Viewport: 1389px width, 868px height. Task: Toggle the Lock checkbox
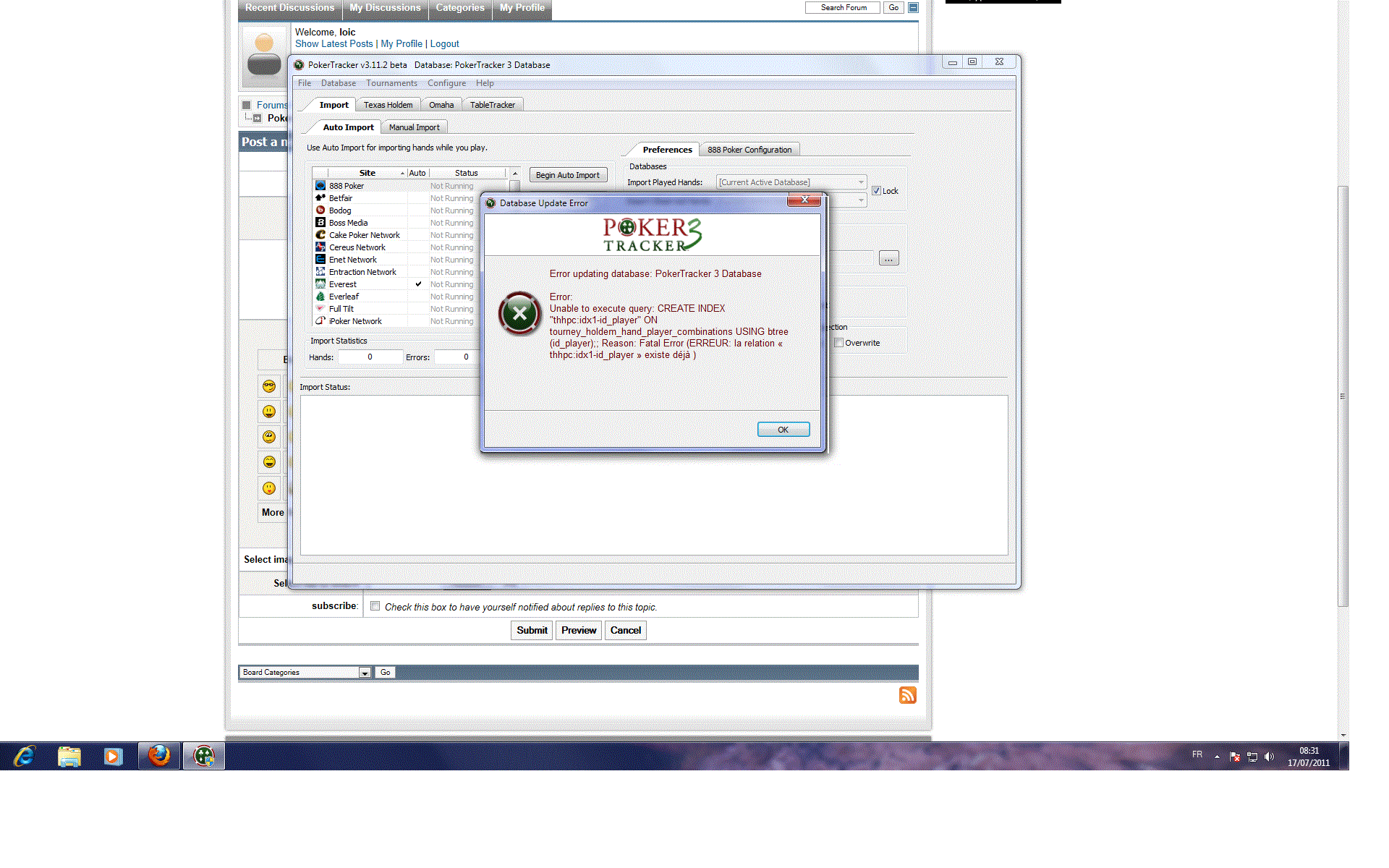[x=876, y=191]
